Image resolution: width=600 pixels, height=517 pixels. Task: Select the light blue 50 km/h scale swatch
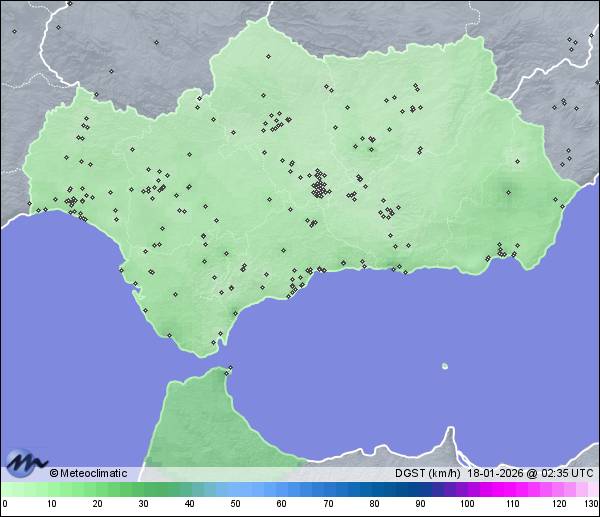click(x=235, y=490)
